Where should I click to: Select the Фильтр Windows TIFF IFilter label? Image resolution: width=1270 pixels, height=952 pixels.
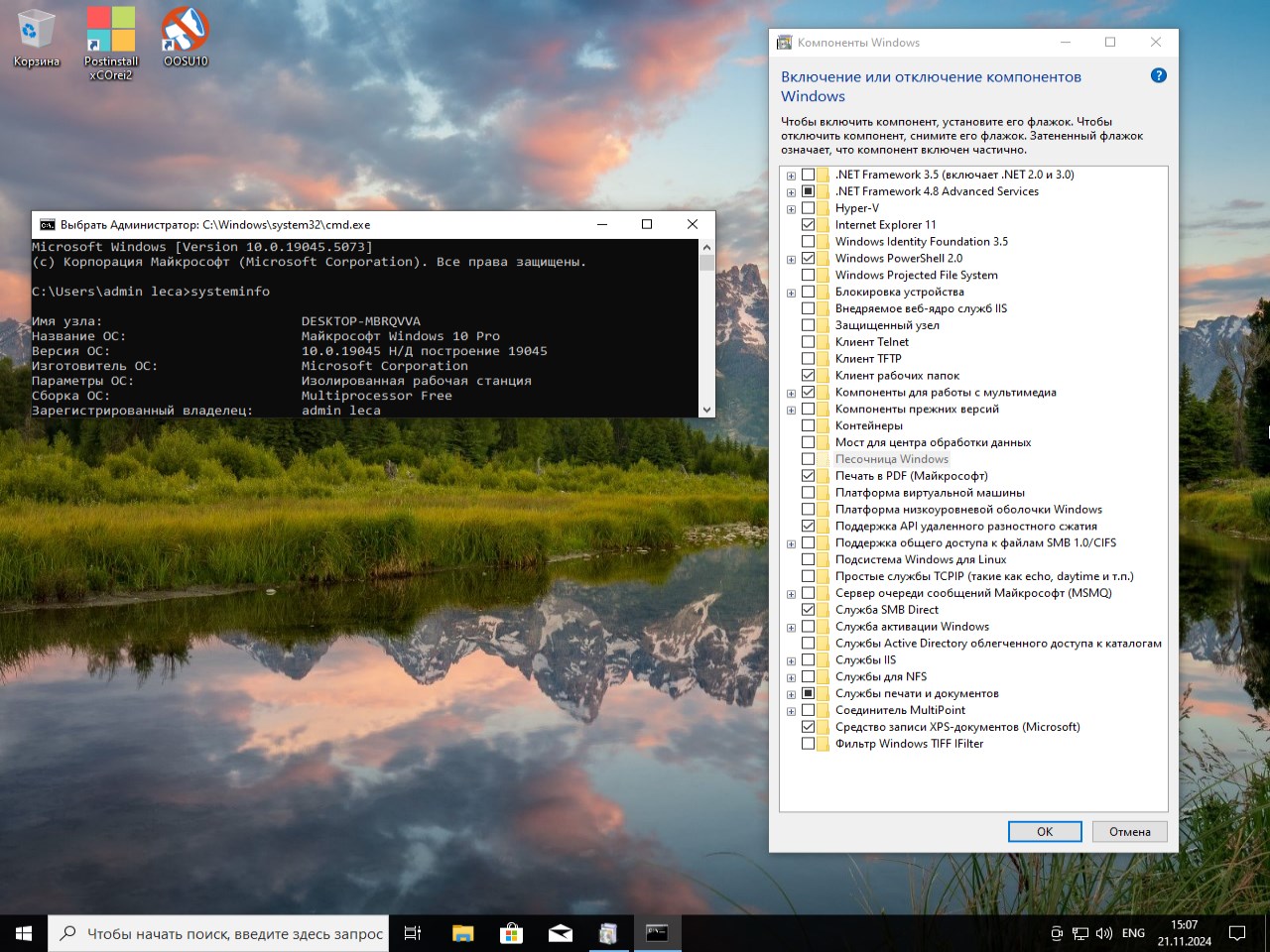[909, 744]
